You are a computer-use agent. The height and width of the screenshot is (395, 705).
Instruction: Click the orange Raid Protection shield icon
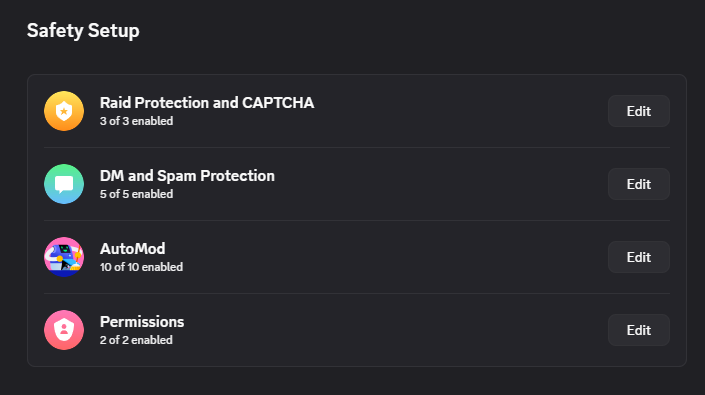[x=64, y=111]
